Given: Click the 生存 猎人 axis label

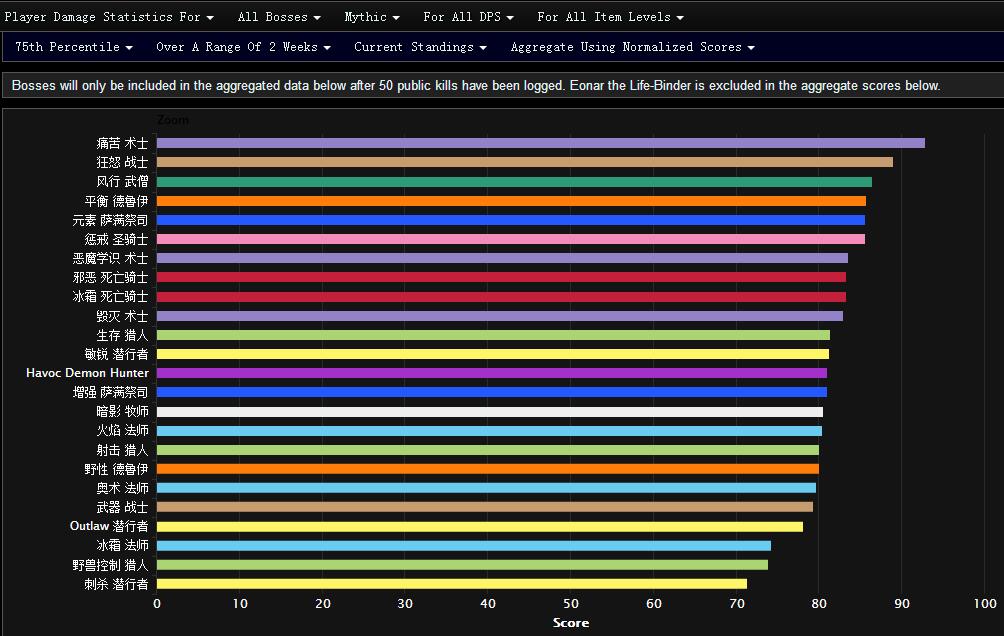Looking at the screenshot, I should pos(122,335).
